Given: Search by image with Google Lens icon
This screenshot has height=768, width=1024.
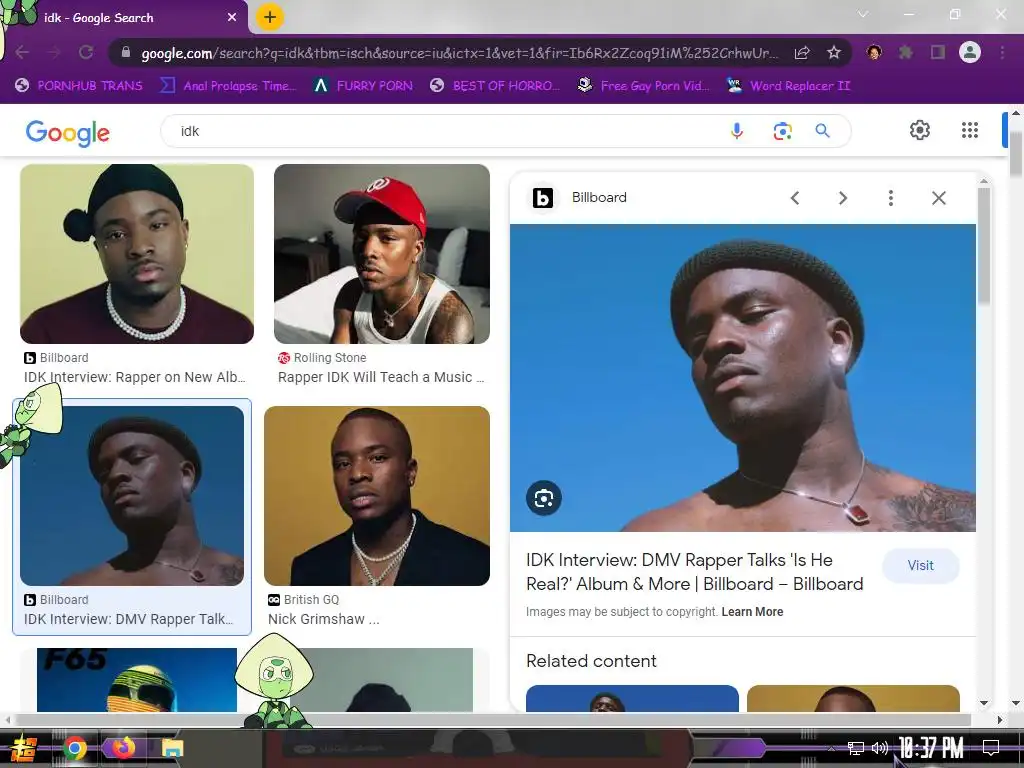Looking at the screenshot, I should tap(782, 131).
